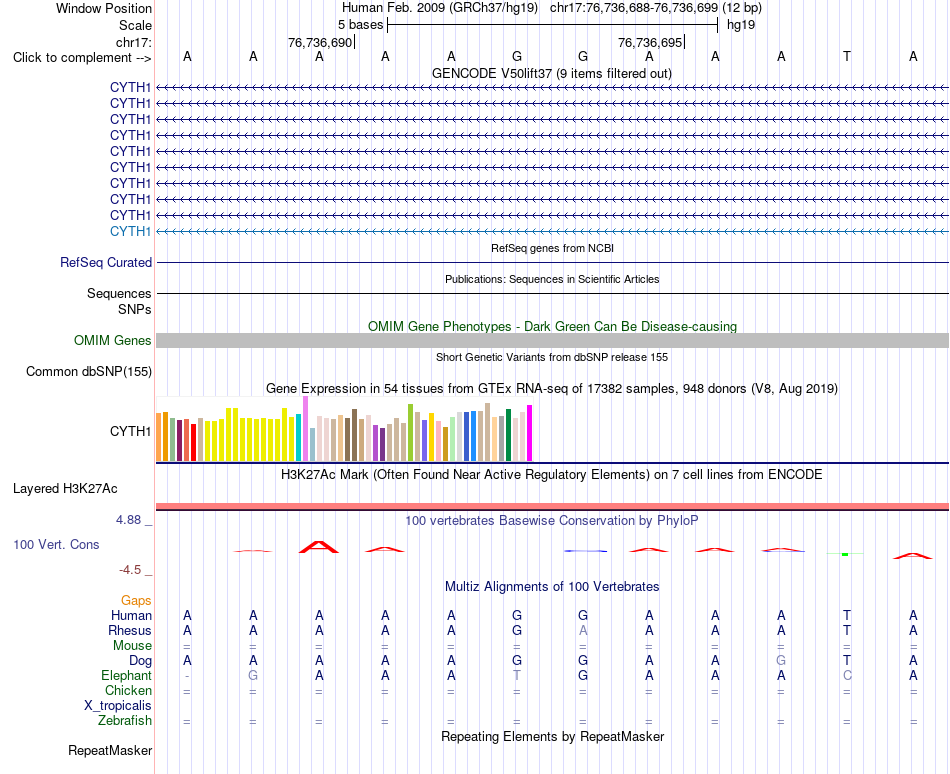Open 'Publications: Sequences in Scientific Articles' title

pyautogui.click(x=552, y=279)
